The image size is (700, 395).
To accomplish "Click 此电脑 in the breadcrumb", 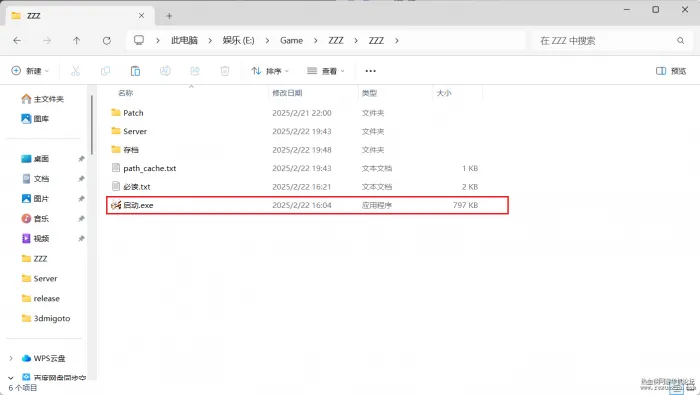I will click(184, 41).
